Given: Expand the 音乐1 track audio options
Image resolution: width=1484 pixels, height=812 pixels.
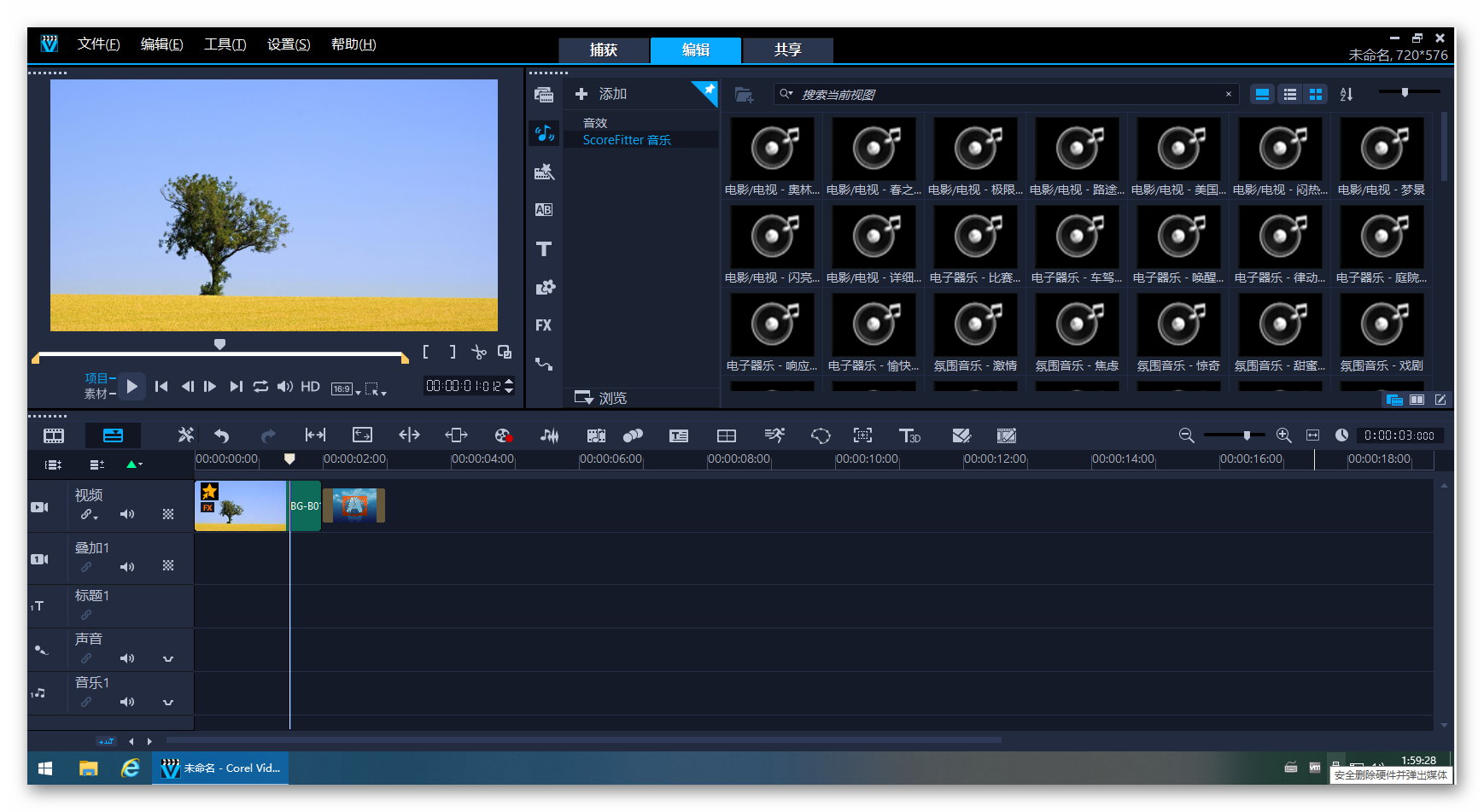Looking at the screenshot, I should pyautogui.click(x=168, y=703).
